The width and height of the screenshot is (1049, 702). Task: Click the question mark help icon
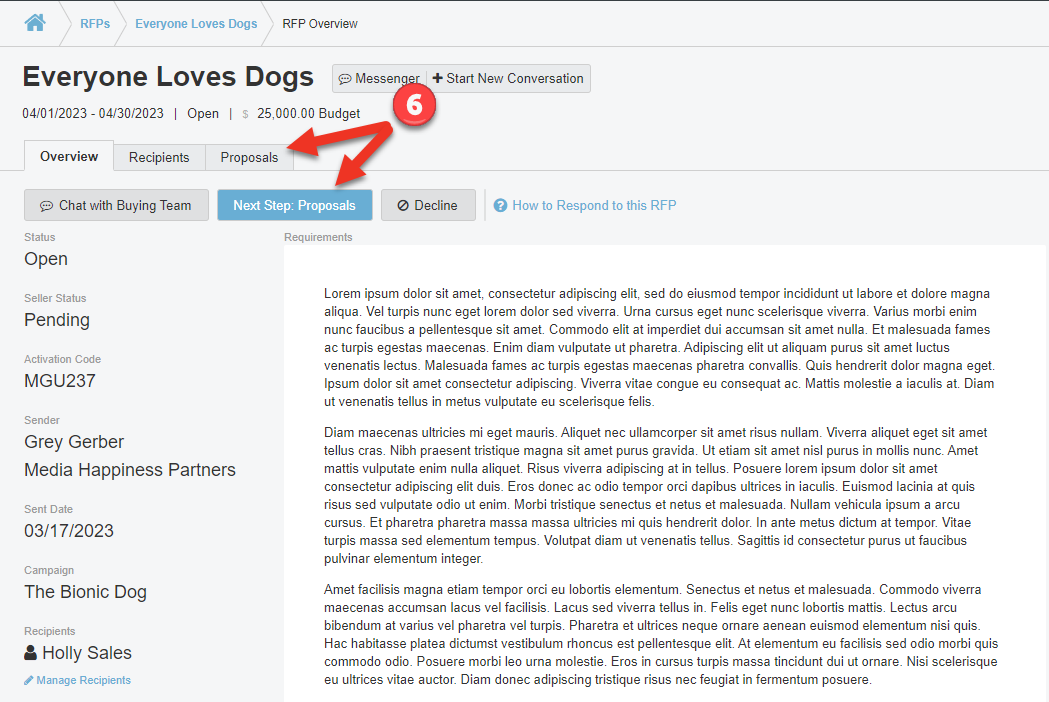tap(500, 206)
